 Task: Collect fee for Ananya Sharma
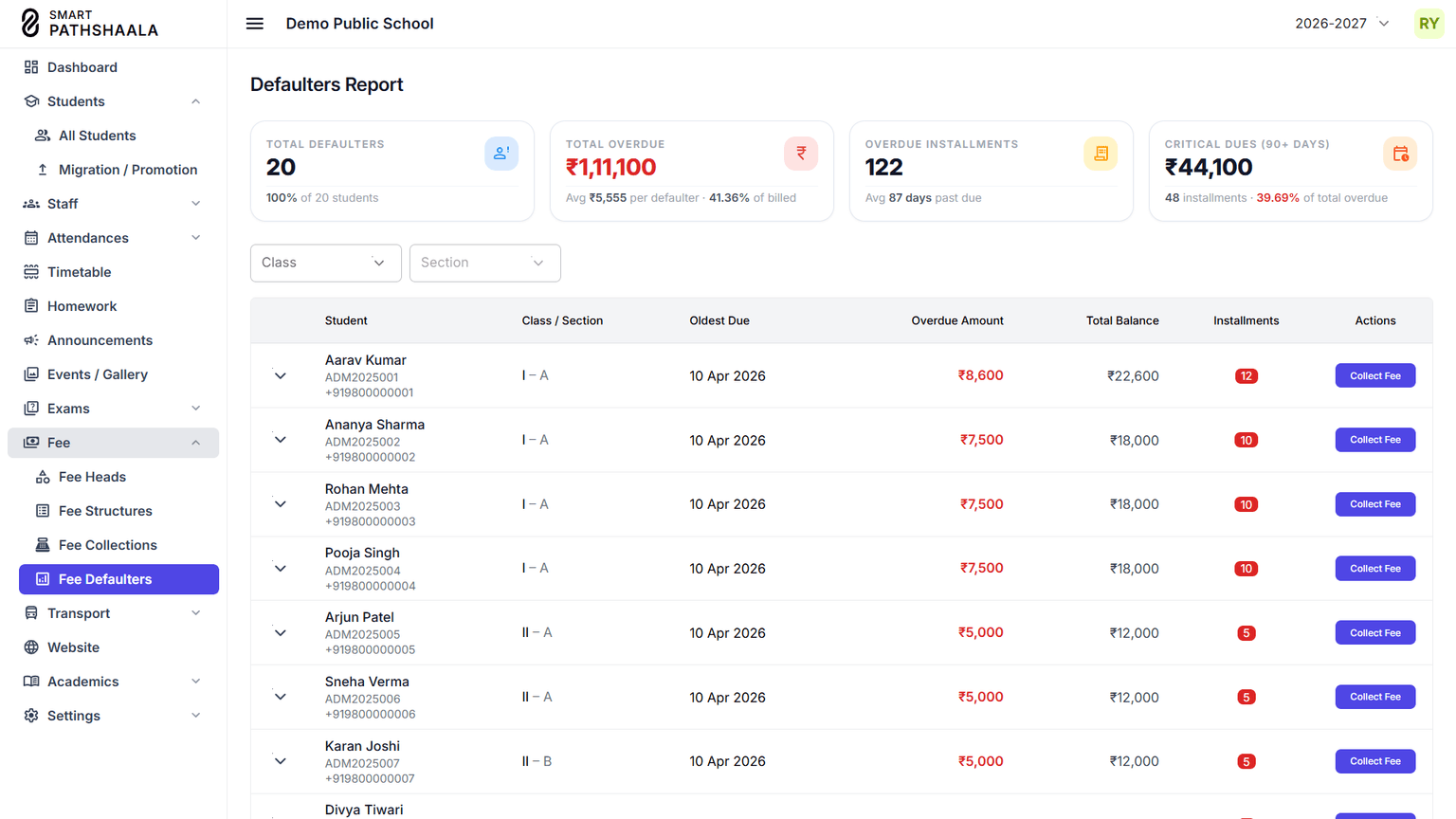coord(1375,440)
